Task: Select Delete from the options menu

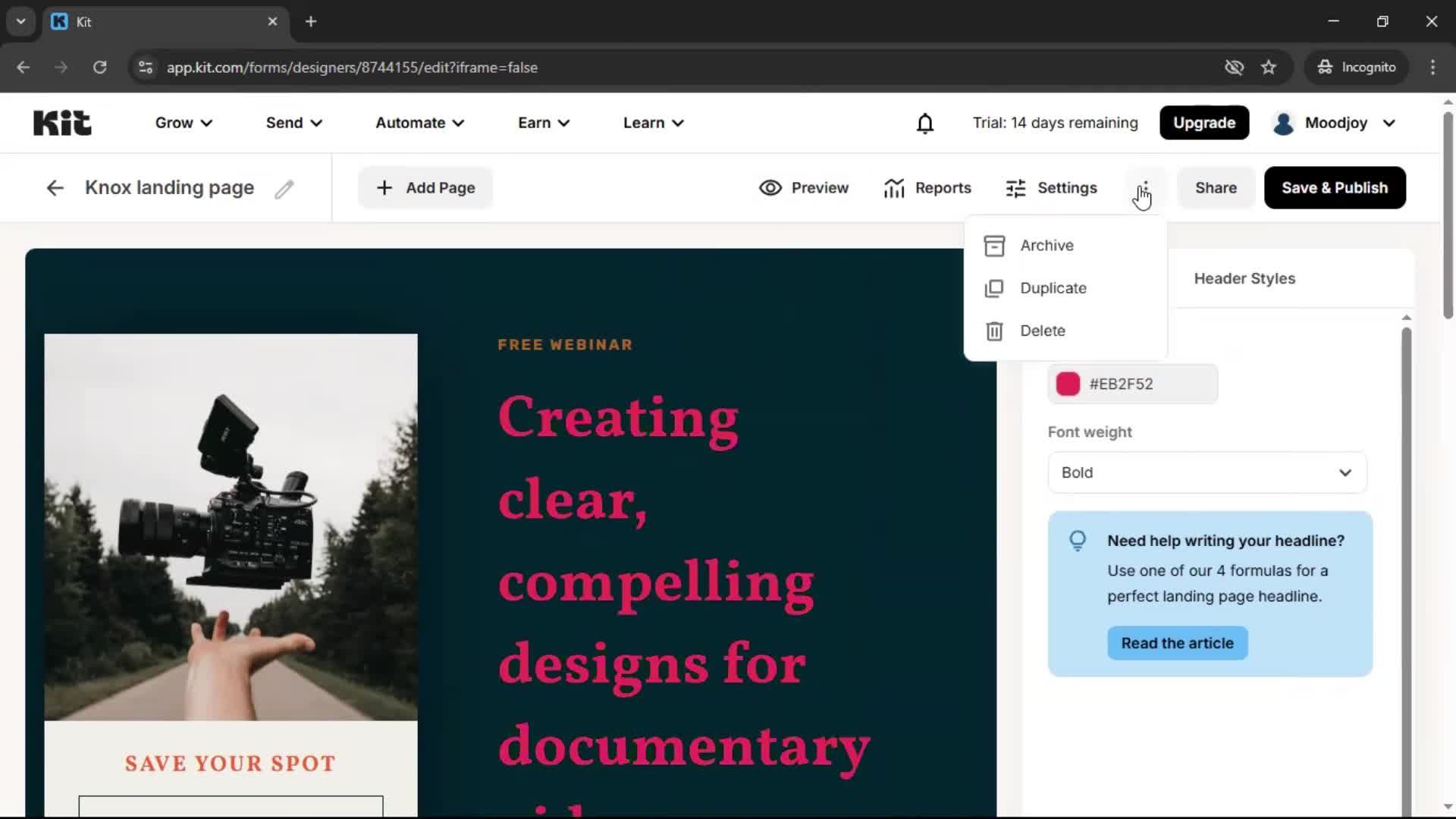Action: [1041, 331]
